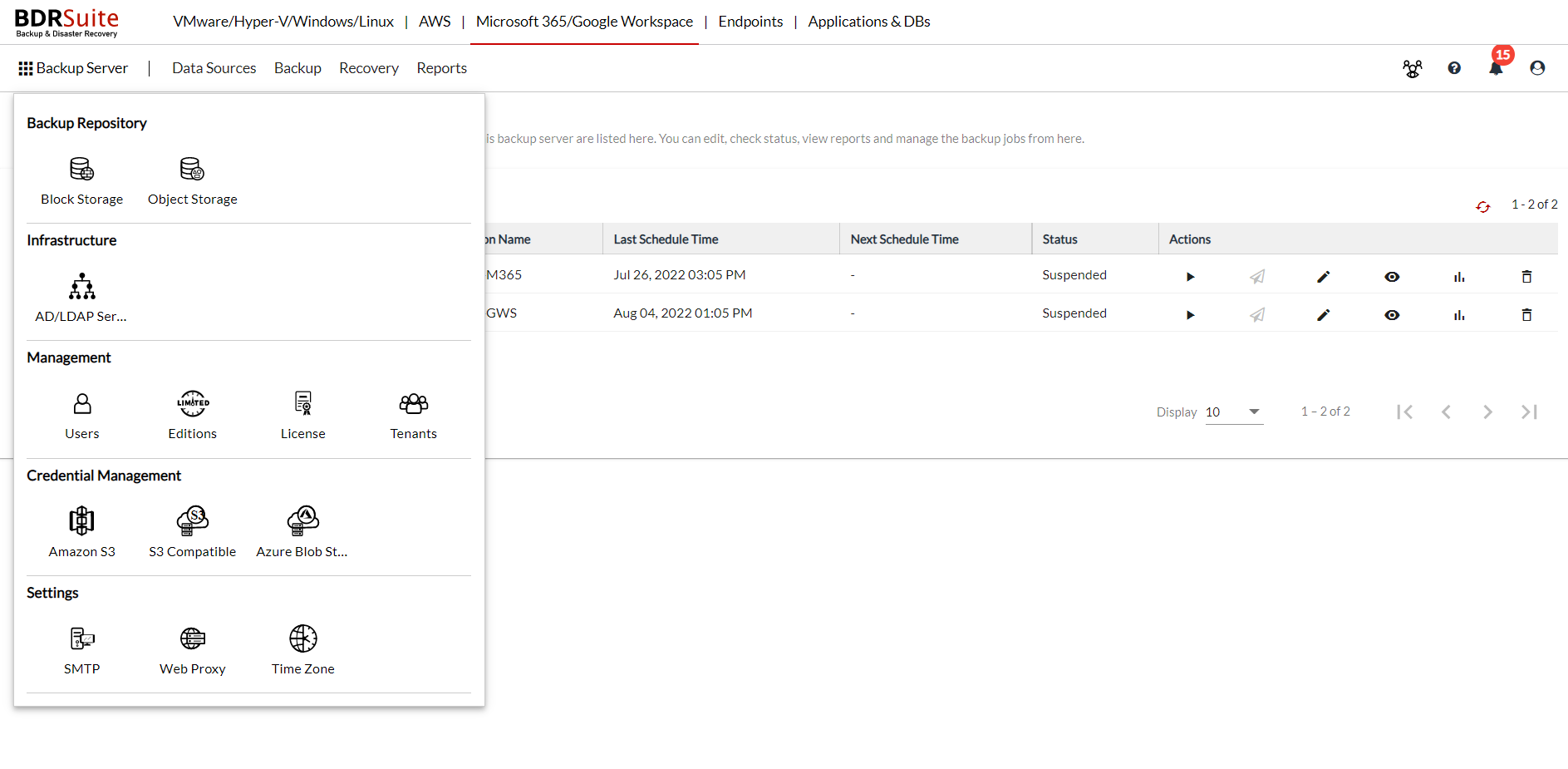Edit the GWS backup job
The image size is (1568, 769).
coord(1324,315)
